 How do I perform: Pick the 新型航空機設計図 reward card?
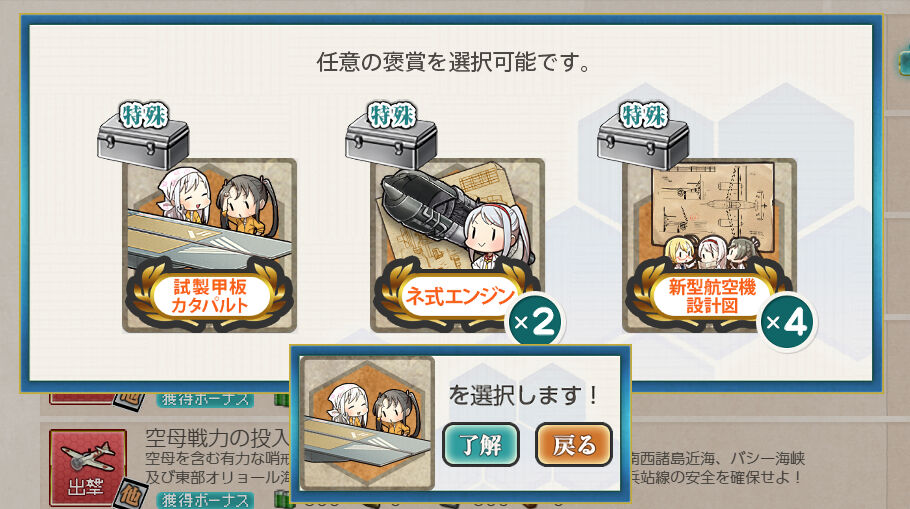tap(709, 245)
